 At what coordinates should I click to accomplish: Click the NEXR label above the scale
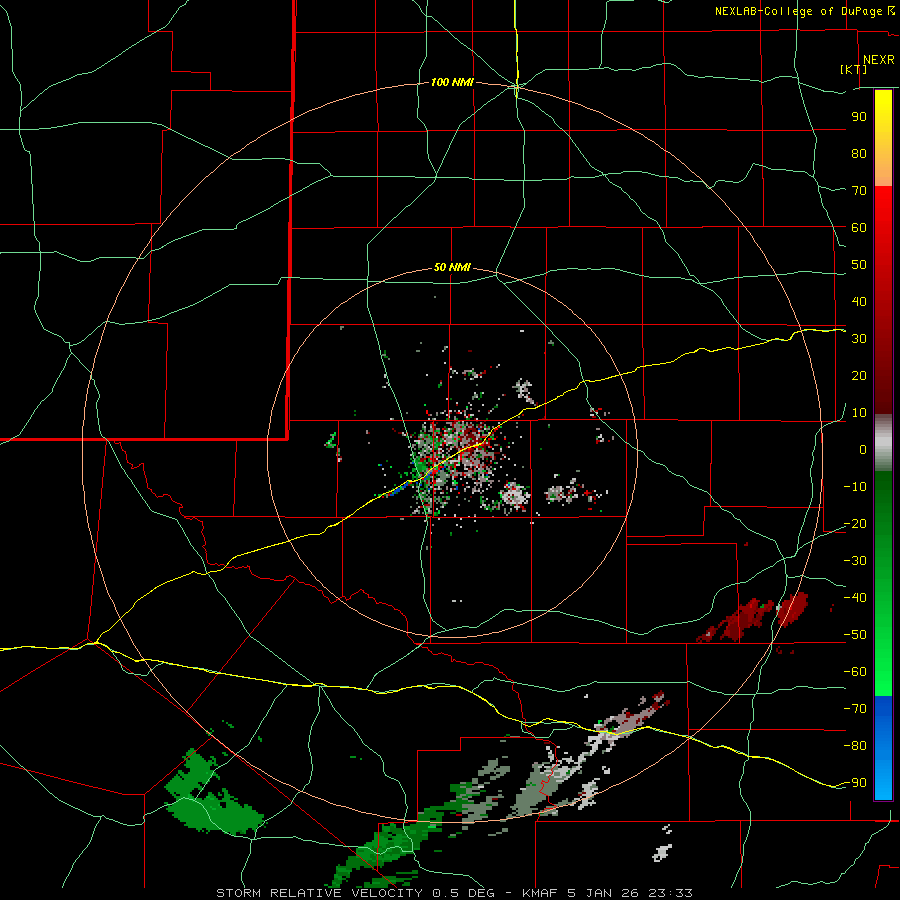pyautogui.click(x=878, y=60)
